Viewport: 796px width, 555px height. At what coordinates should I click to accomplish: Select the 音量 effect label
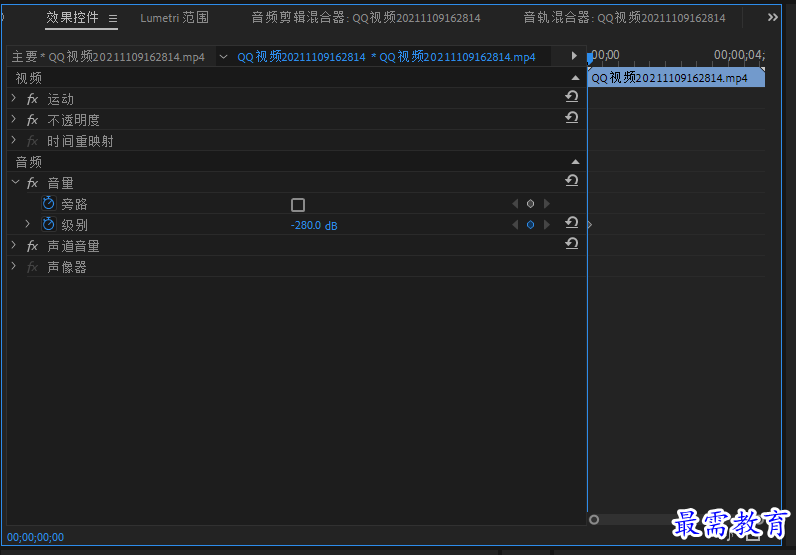pos(60,183)
